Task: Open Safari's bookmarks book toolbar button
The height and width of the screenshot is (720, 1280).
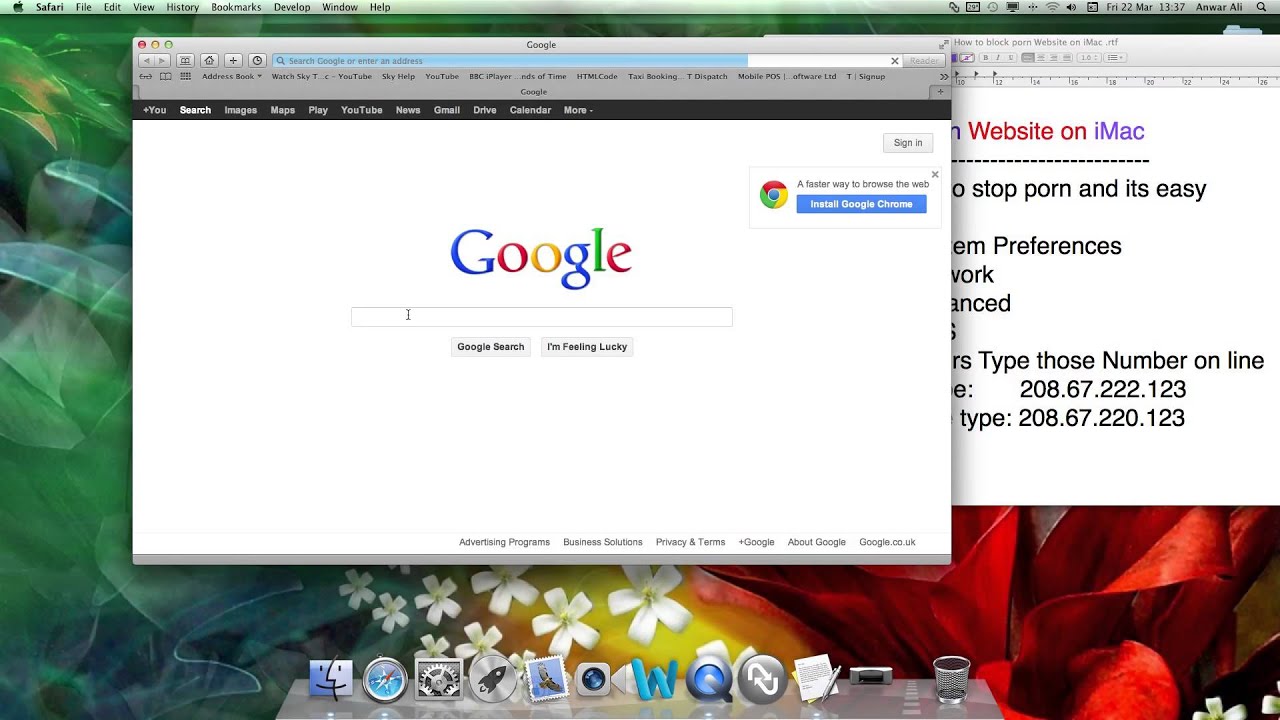Action: [185, 61]
